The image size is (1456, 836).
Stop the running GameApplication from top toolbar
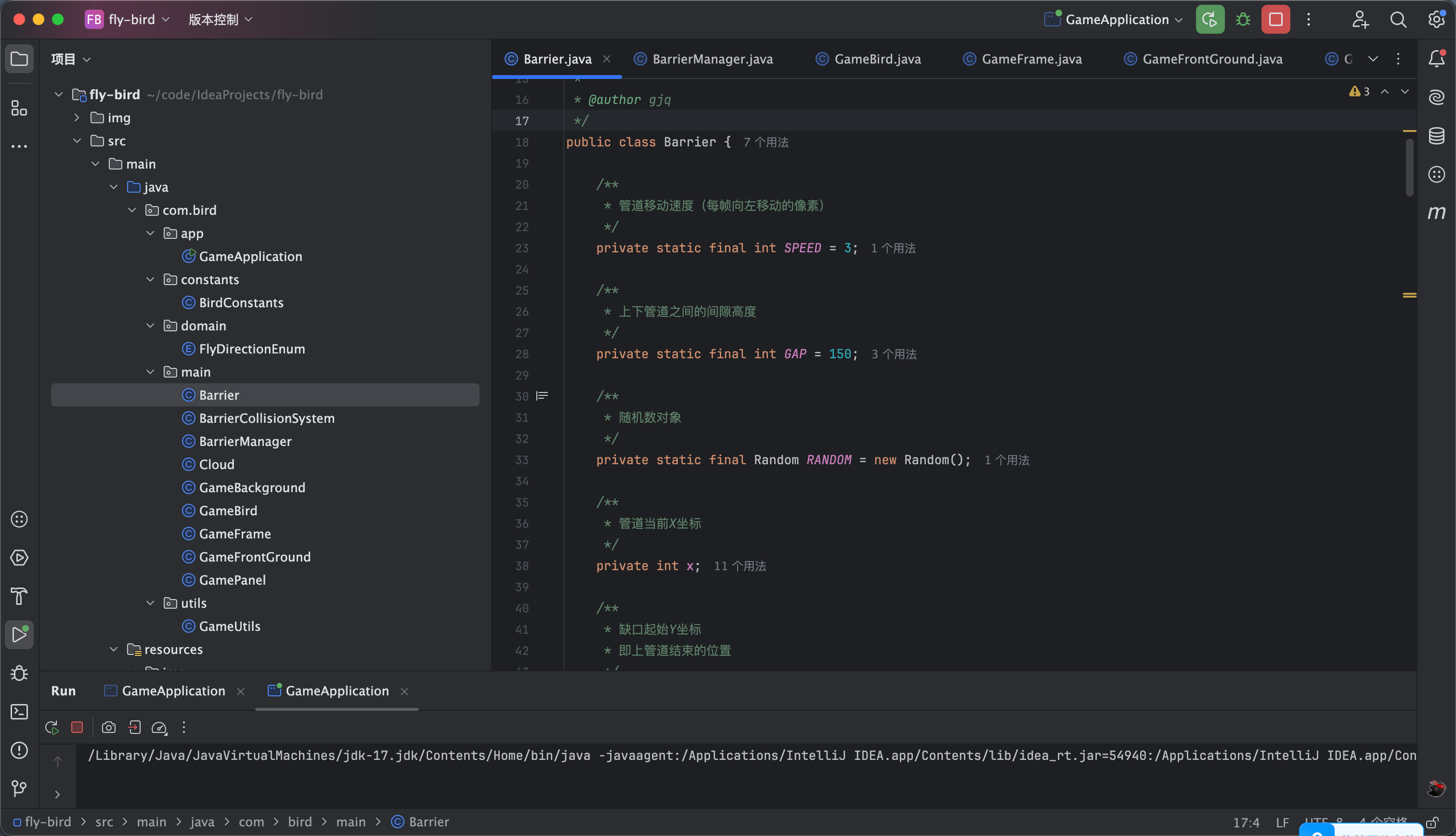pyautogui.click(x=1275, y=20)
